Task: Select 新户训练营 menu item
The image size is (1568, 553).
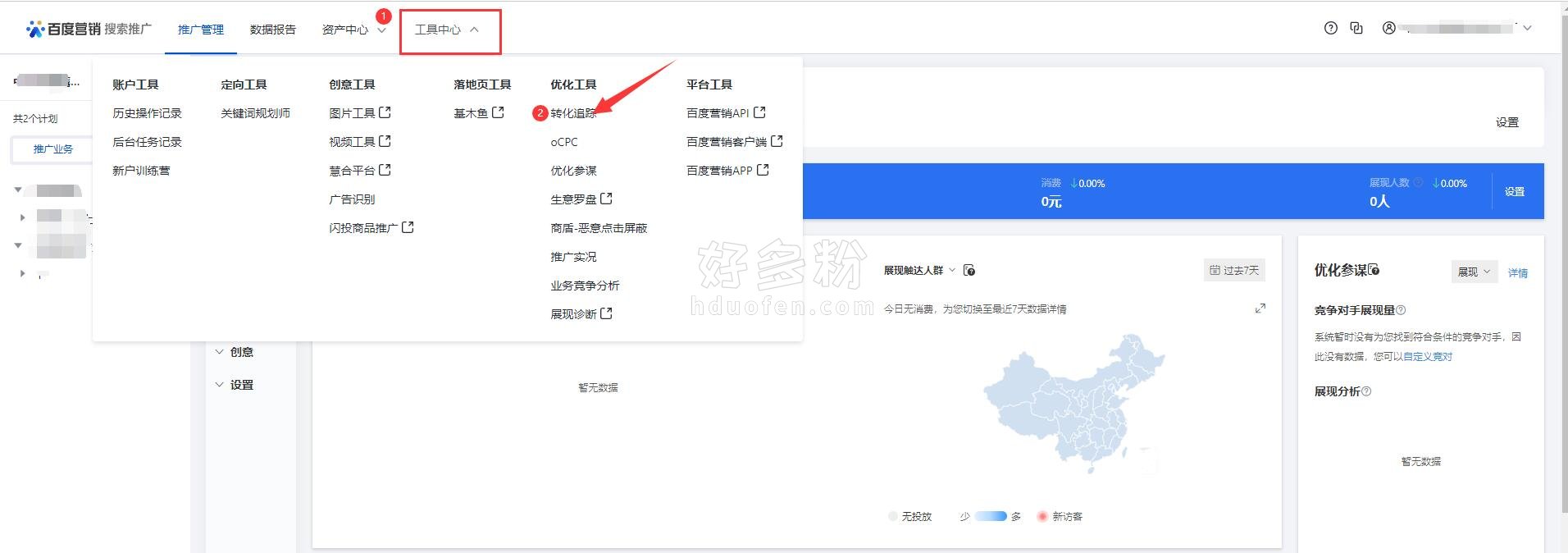Action: click(x=141, y=171)
